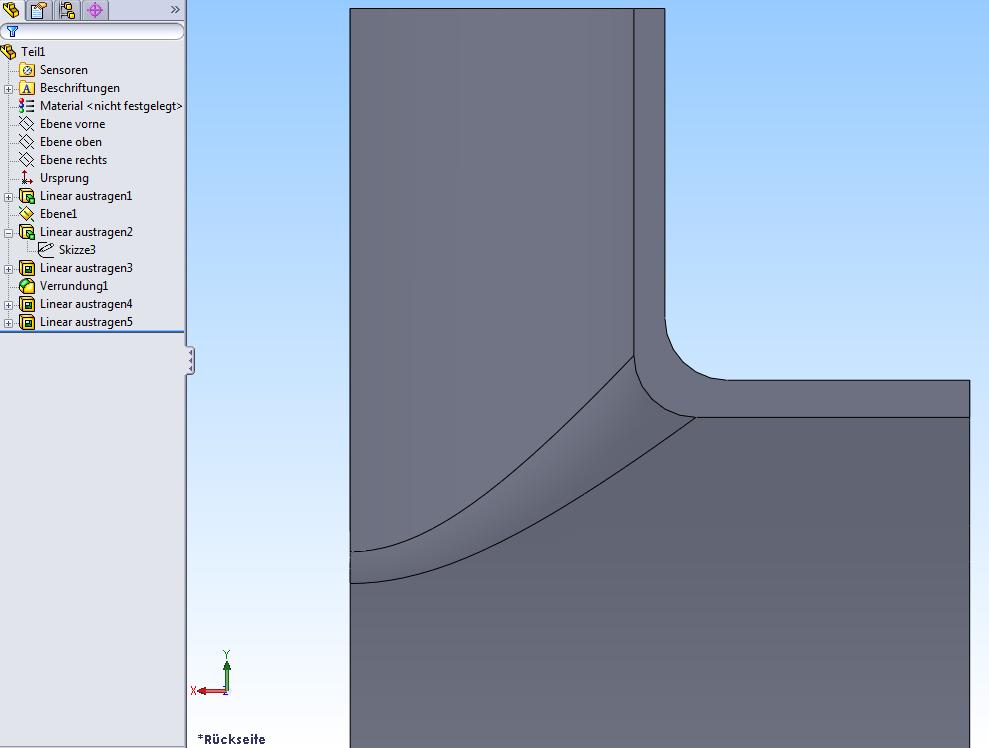Select the Ursprung label

click(x=64, y=178)
